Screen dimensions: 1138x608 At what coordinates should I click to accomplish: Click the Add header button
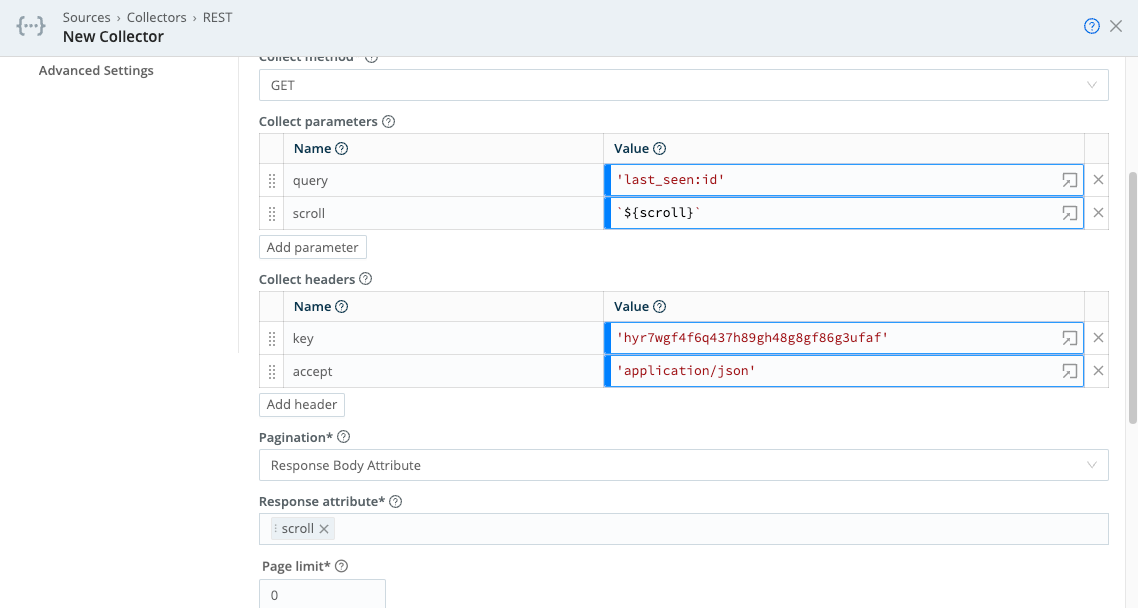pyautogui.click(x=302, y=404)
